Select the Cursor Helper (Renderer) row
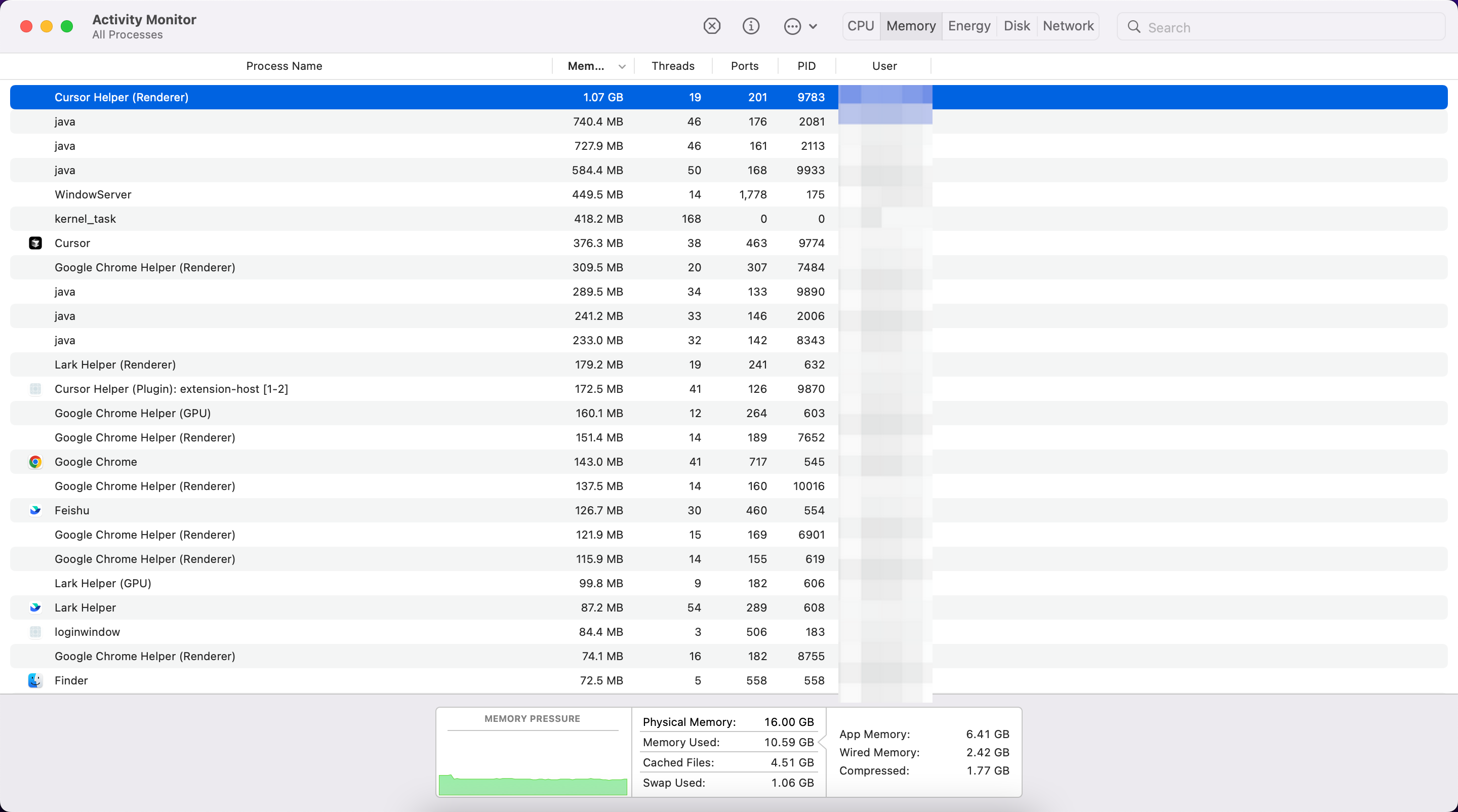 [728, 97]
